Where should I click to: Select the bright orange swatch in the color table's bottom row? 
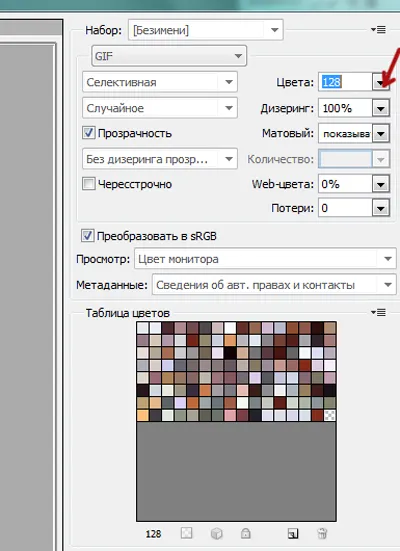[x=142, y=415]
